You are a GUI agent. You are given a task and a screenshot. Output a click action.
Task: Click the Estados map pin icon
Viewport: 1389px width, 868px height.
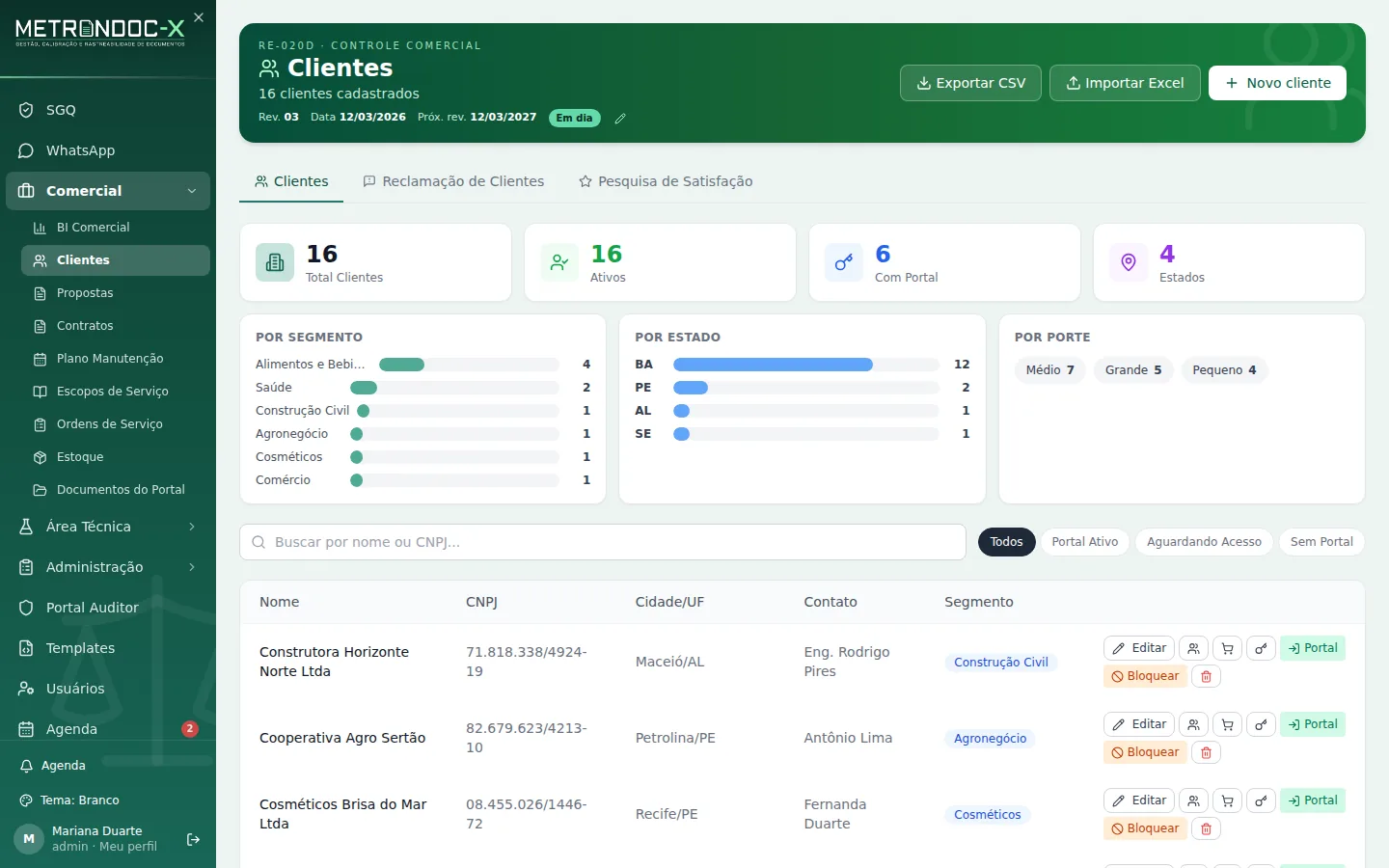point(1129,262)
